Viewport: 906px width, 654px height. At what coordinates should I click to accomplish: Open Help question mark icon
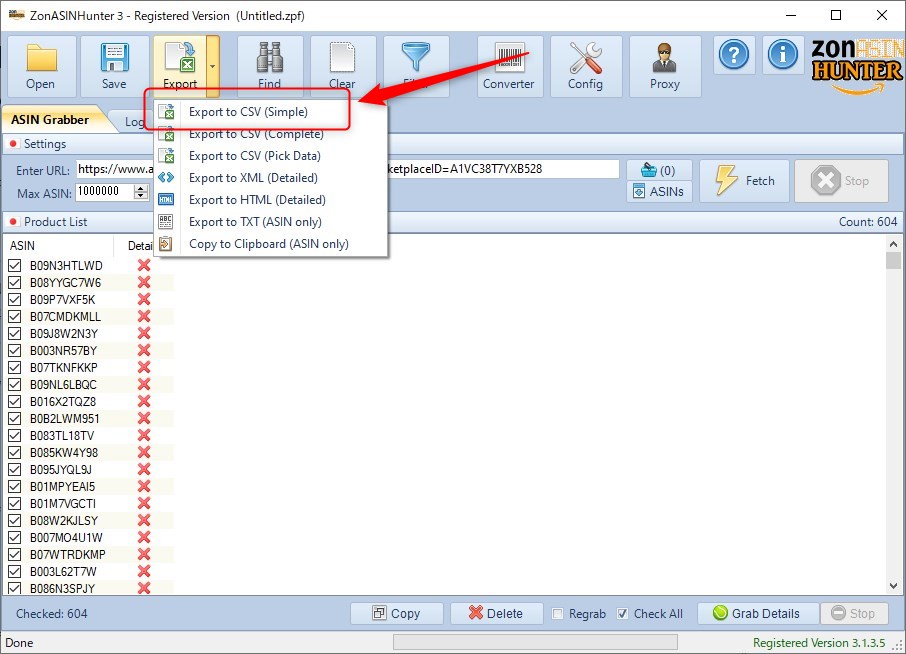(x=734, y=55)
